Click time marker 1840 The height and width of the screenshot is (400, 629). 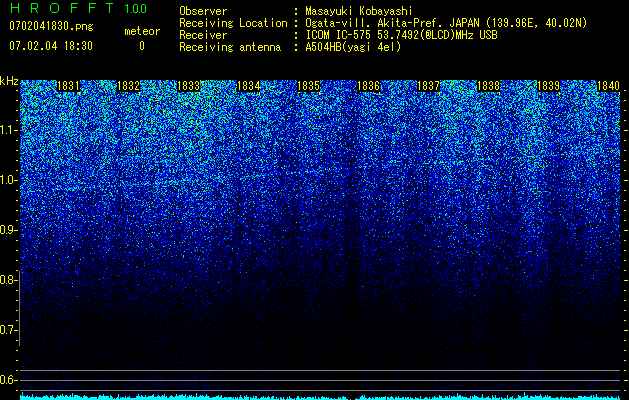(609, 86)
